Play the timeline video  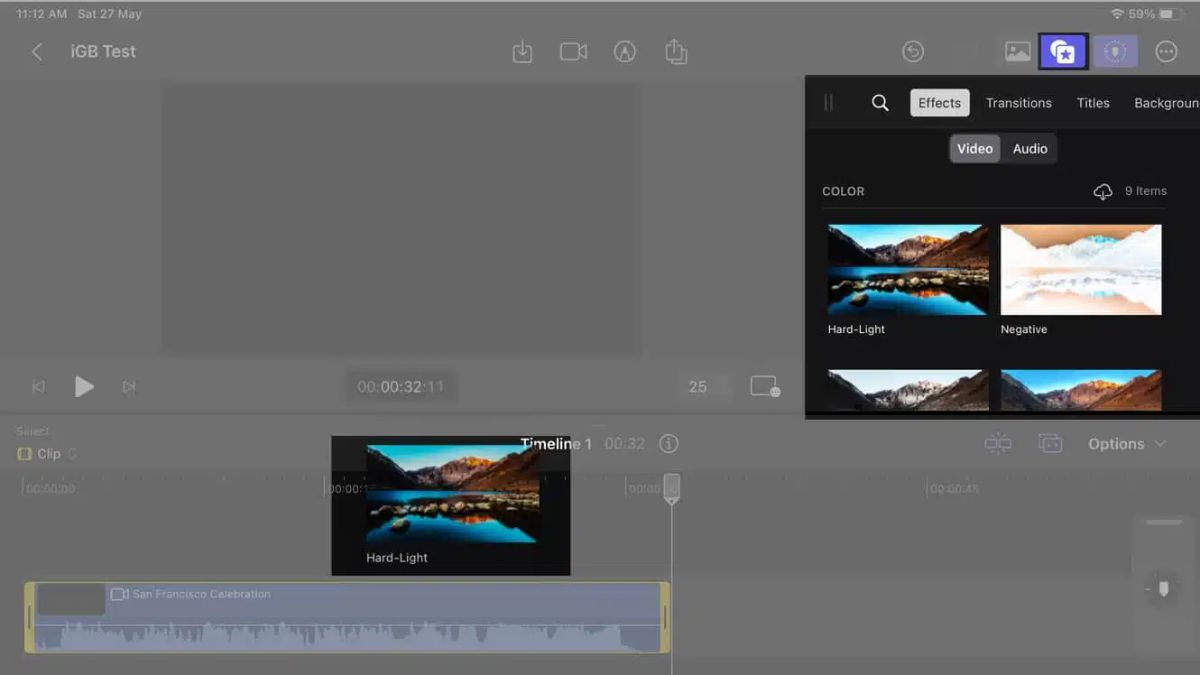pos(84,386)
